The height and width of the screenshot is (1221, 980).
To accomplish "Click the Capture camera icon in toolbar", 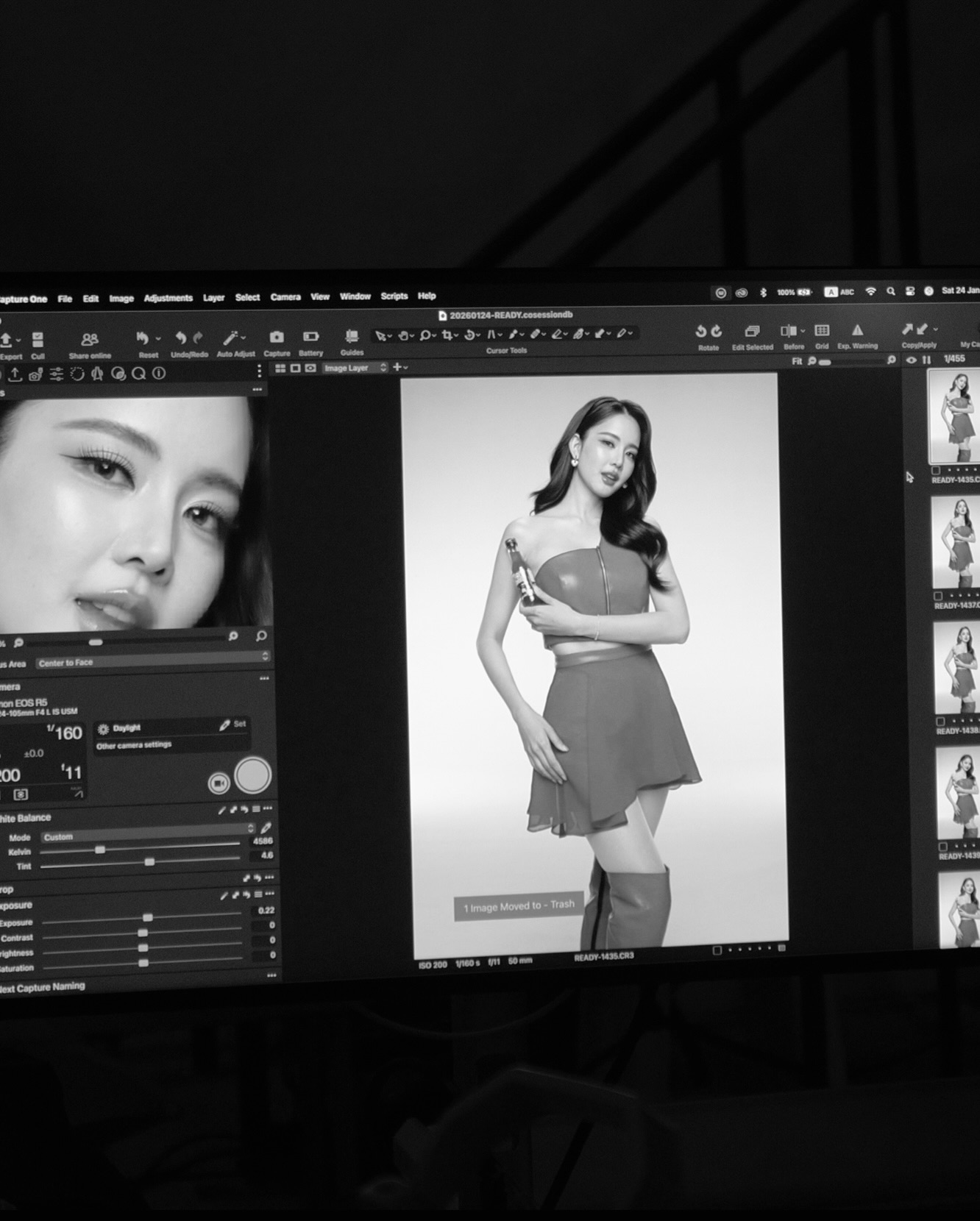I will click(277, 337).
